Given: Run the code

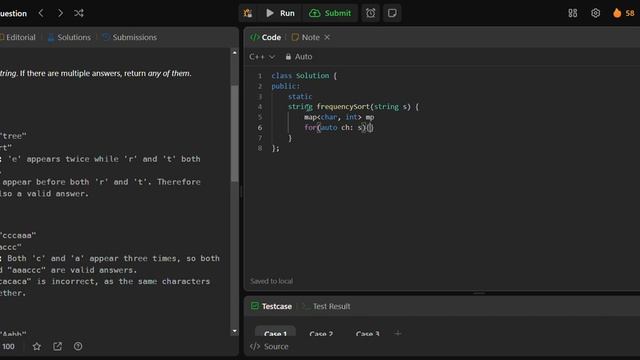Looking at the screenshot, I should point(280,13).
